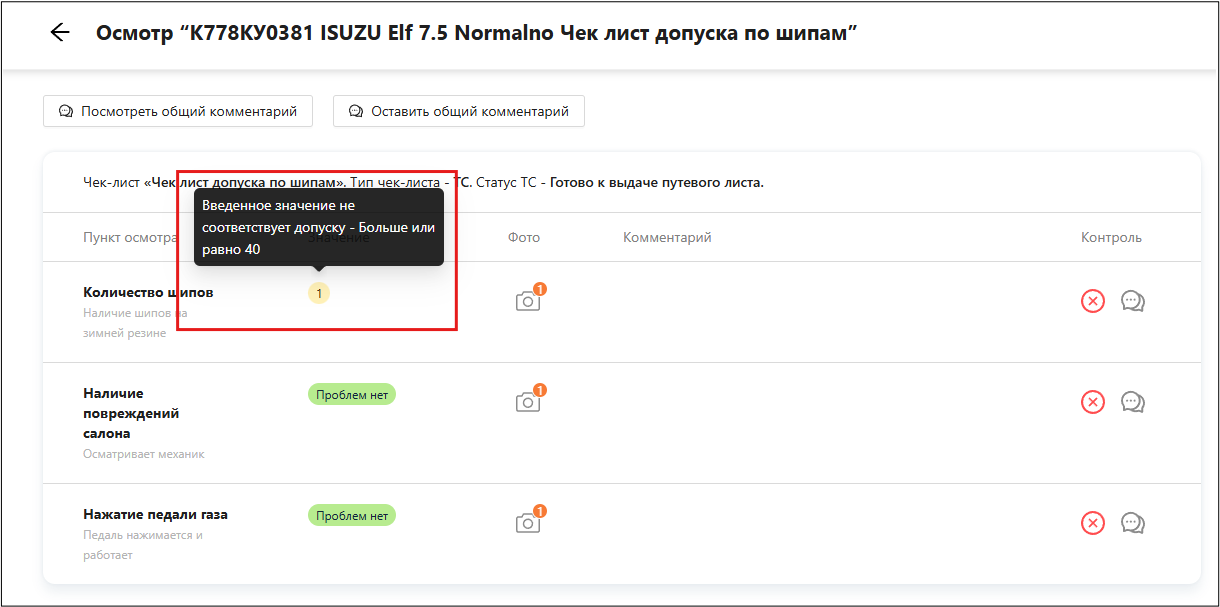1220x607 pixels.
Task: Go back using the left arrow
Action: pyautogui.click(x=60, y=33)
